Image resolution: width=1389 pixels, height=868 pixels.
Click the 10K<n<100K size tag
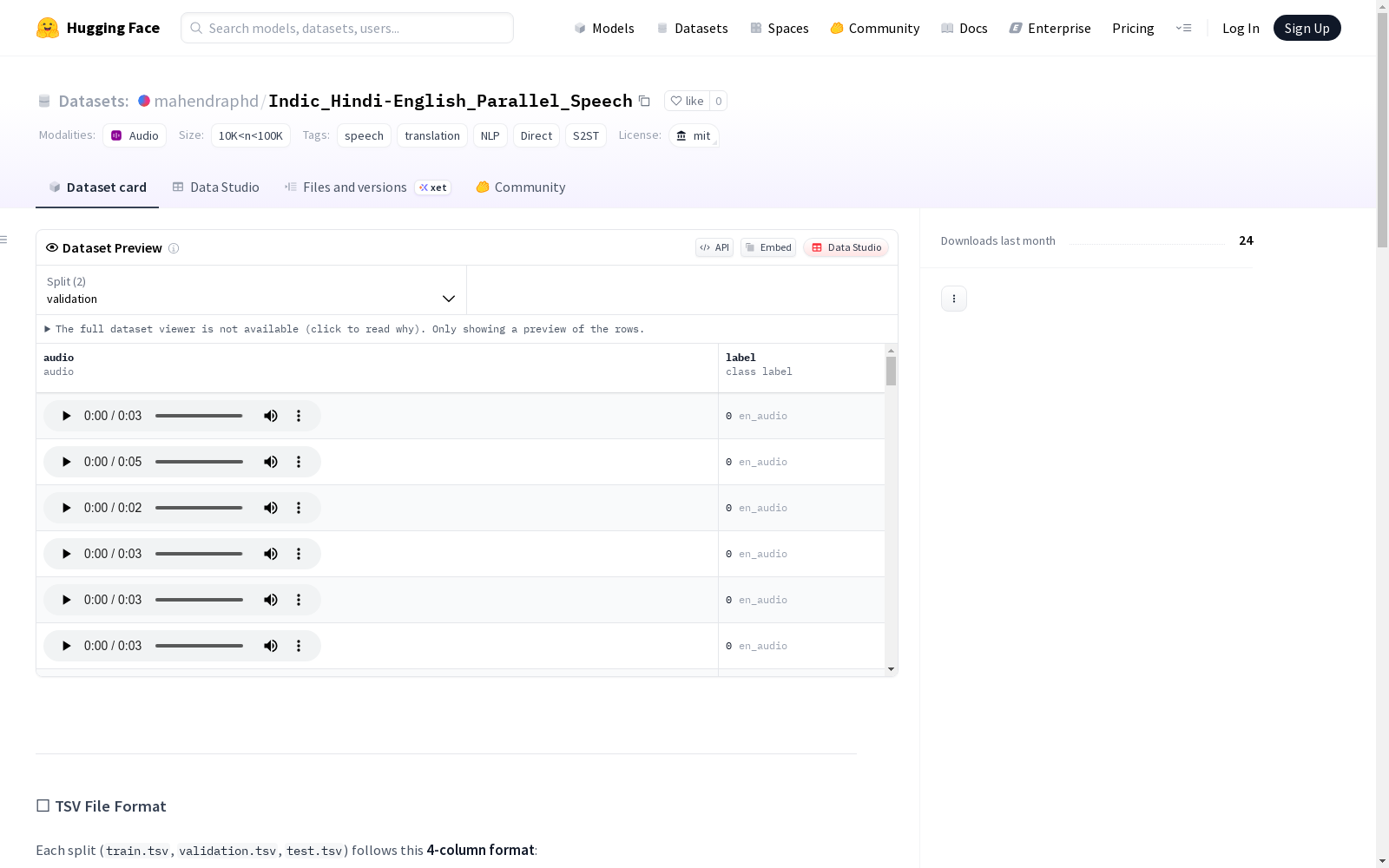click(x=251, y=135)
